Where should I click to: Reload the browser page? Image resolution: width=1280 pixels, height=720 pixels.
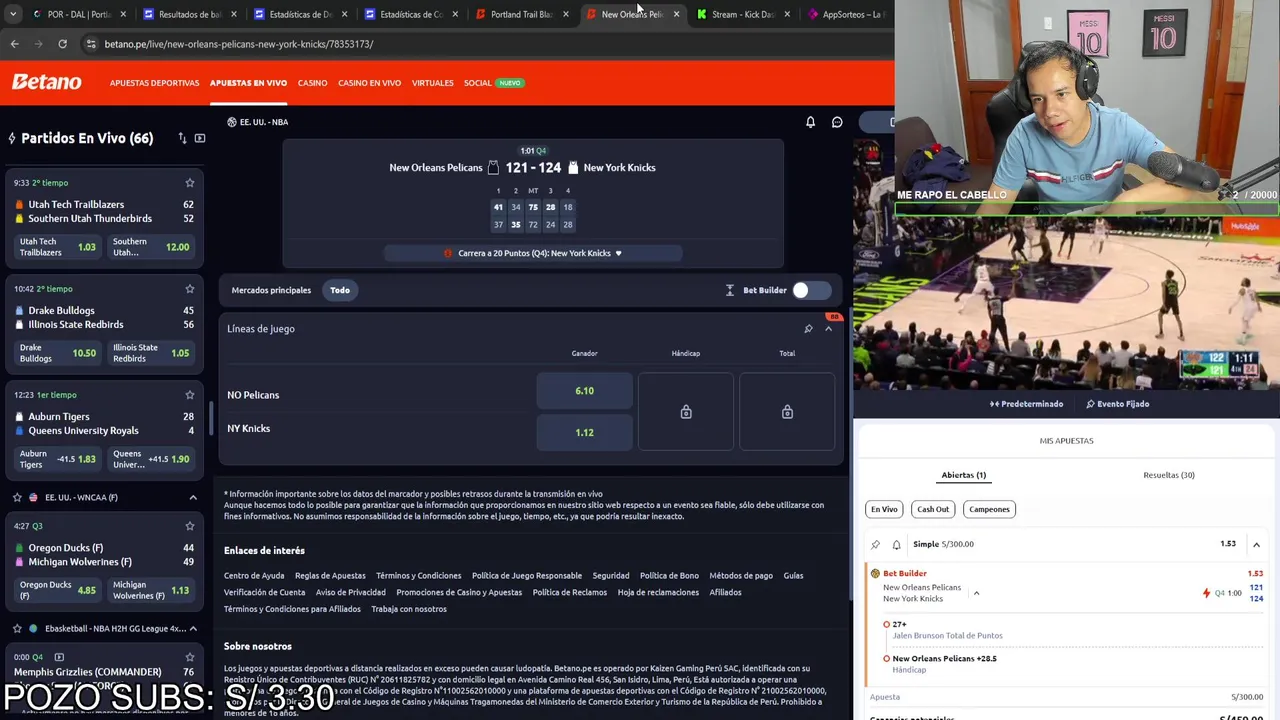[x=62, y=44]
